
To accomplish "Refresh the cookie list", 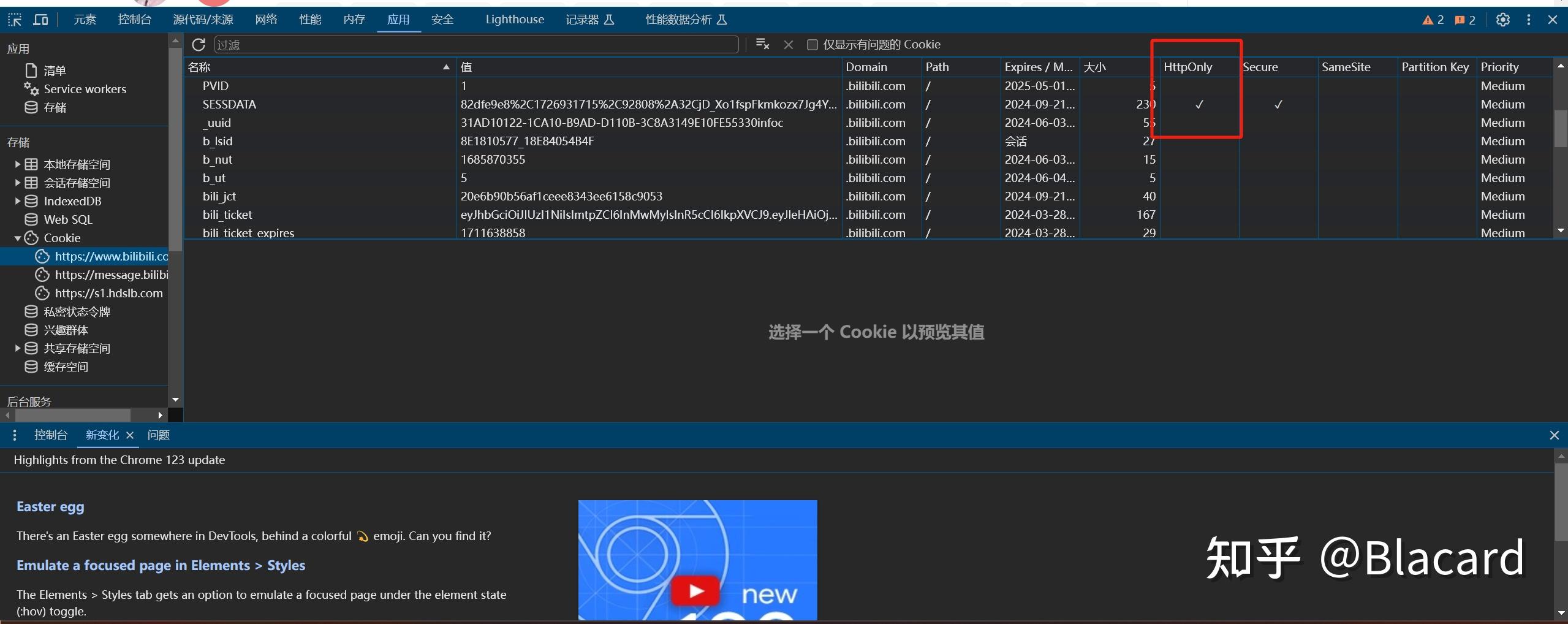I will [199, 45].
